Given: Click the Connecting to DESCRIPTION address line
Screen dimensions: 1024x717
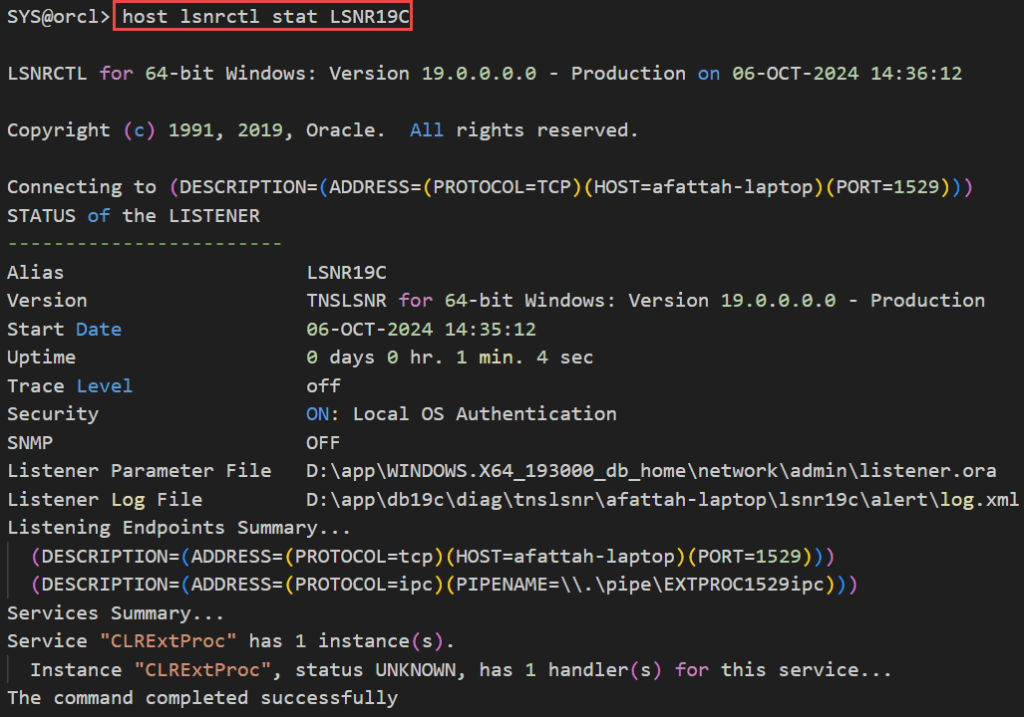Looking at the screenshot, I should pos(489,187).
